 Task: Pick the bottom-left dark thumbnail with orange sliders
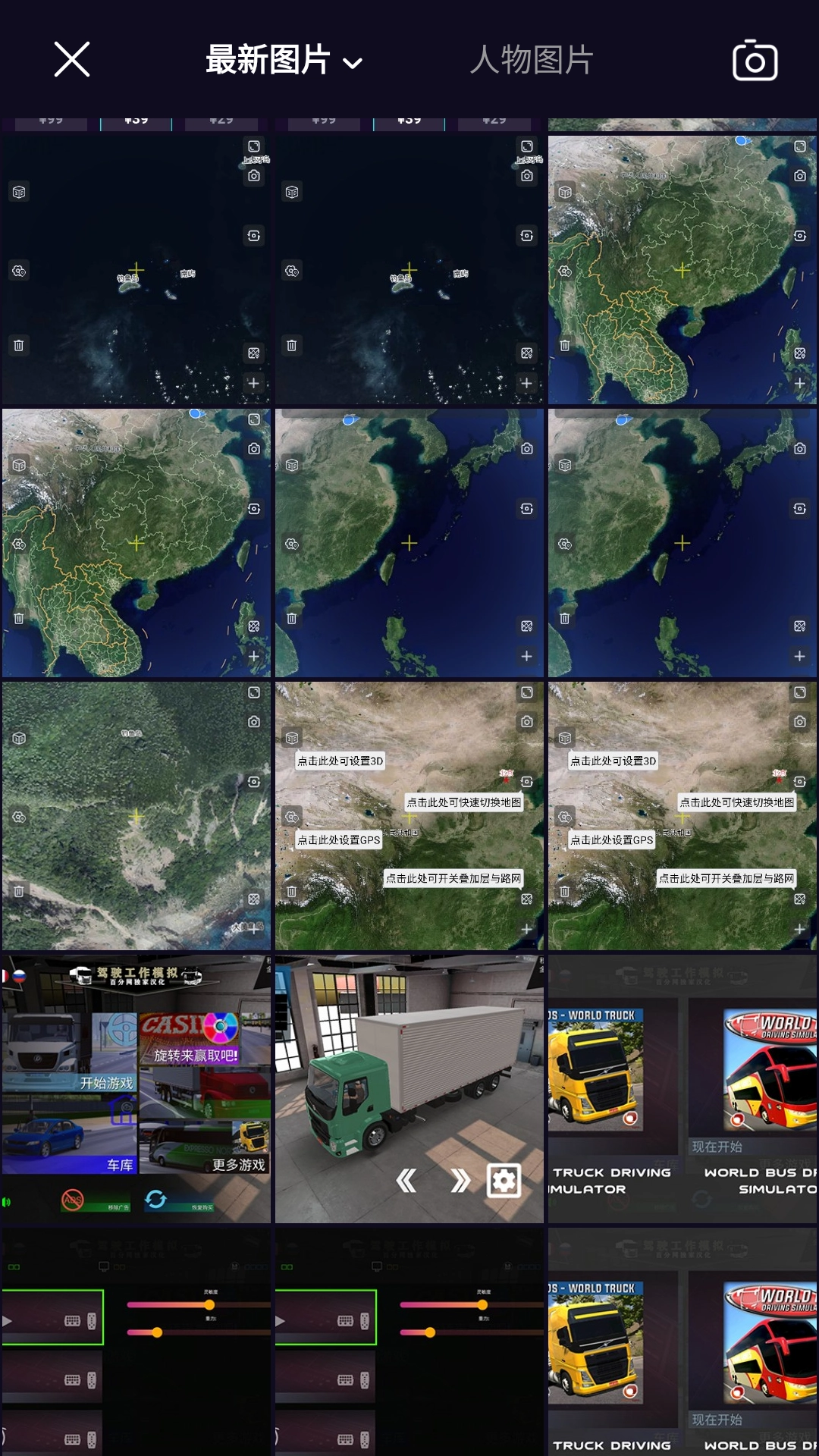[136, 1342]
